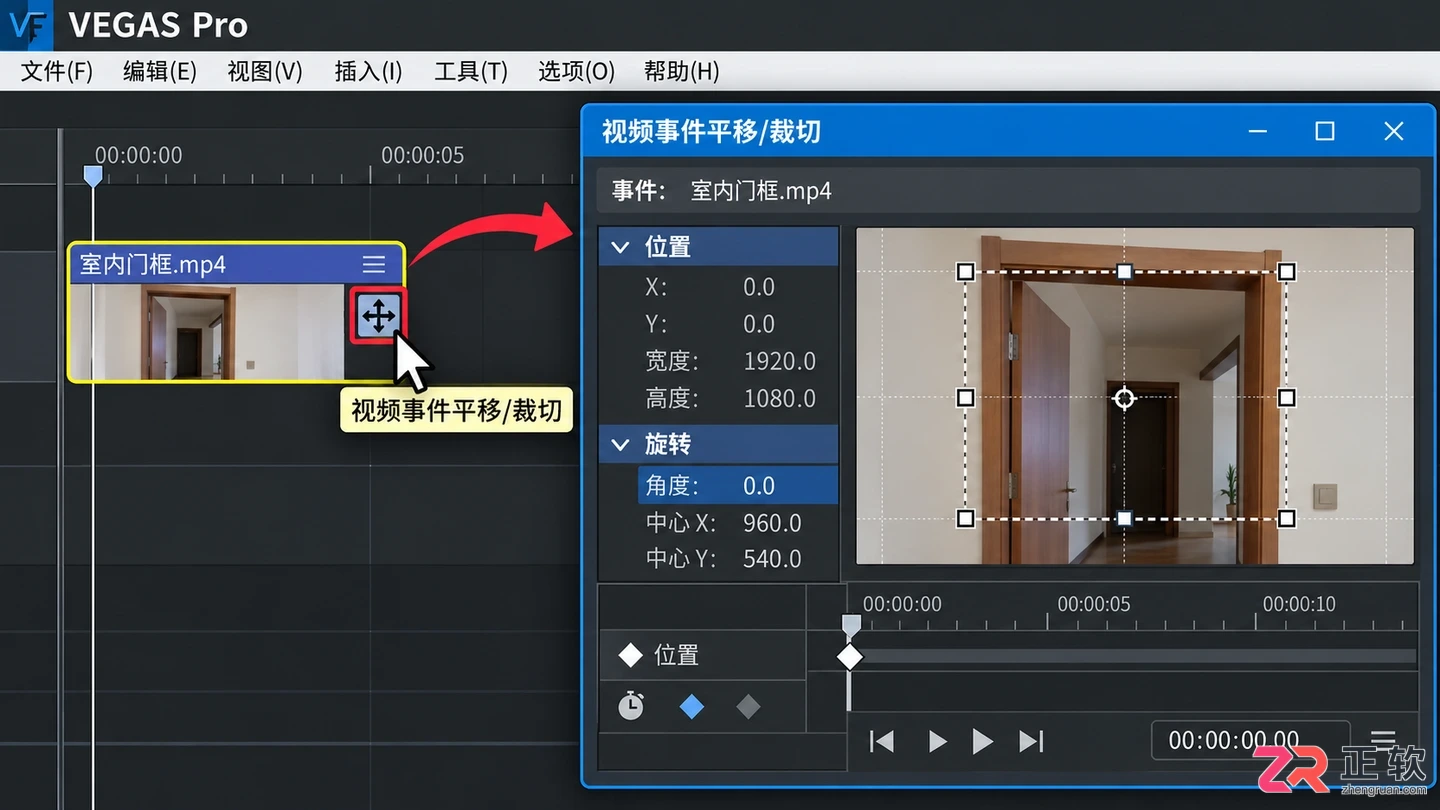Click the crop frame center crosshair
This screenshot has height=810, width=1440.
[1125, 398]
